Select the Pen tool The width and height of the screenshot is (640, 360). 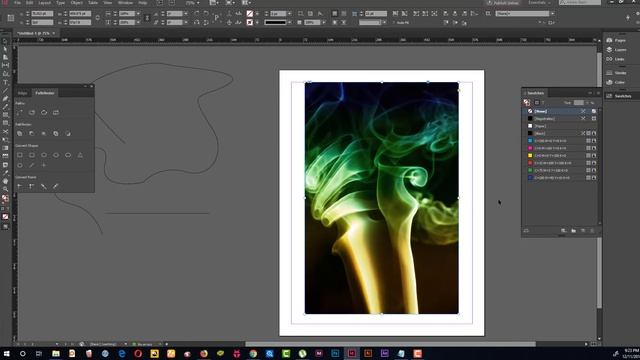tap(5, 98)
